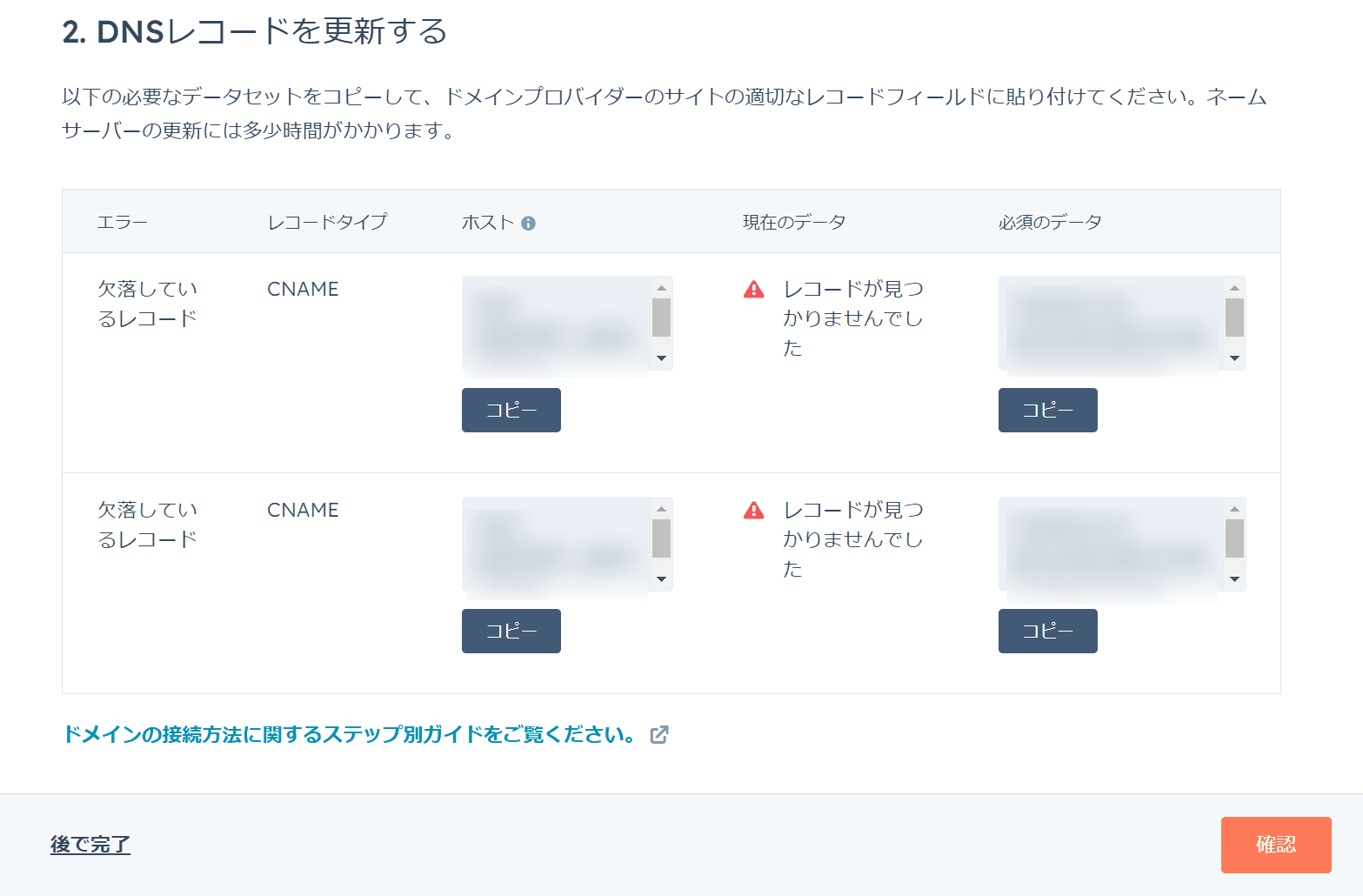
Task: Click 欠落しているレコード in the second row
Action: (x=148, y=525)
